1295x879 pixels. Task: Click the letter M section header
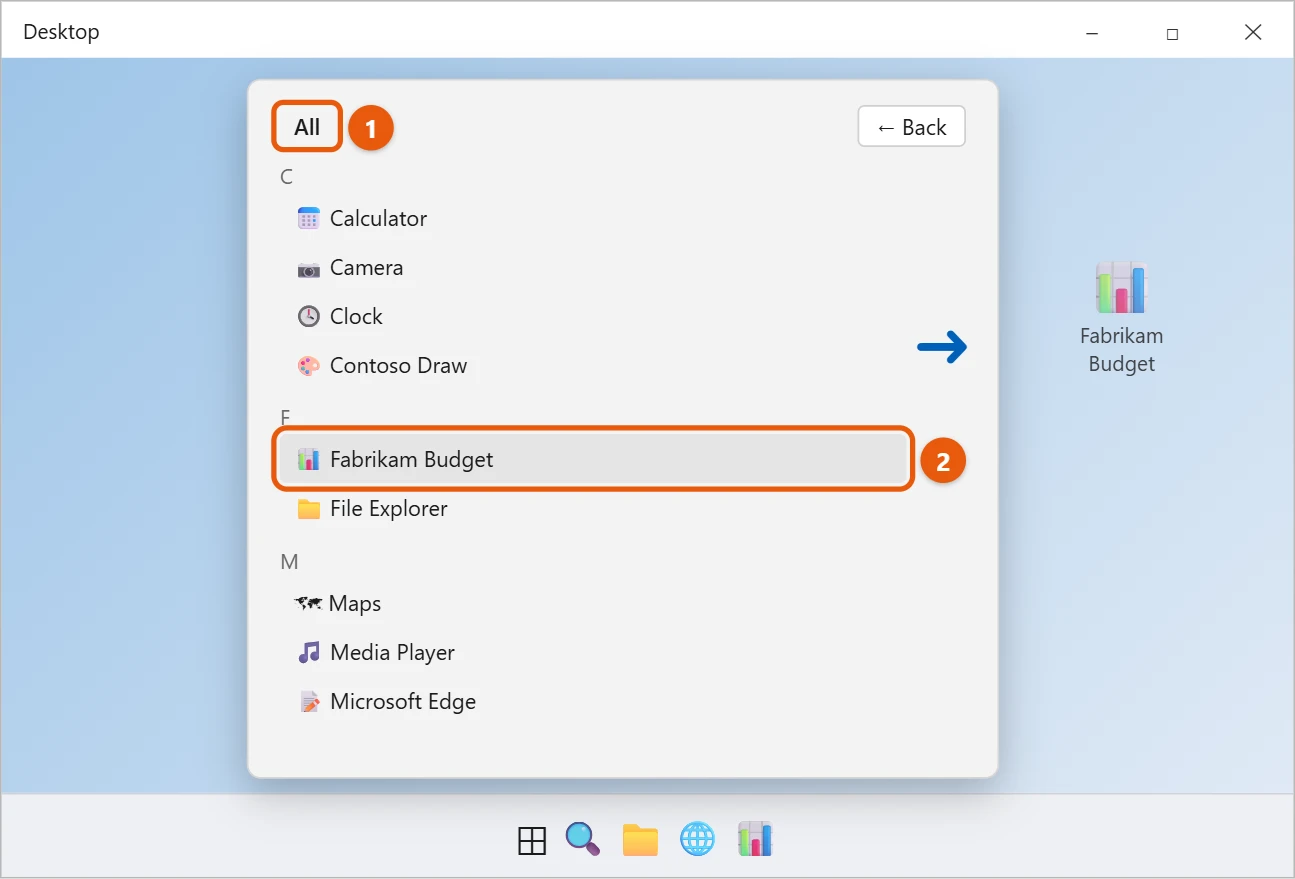(289, 562)
